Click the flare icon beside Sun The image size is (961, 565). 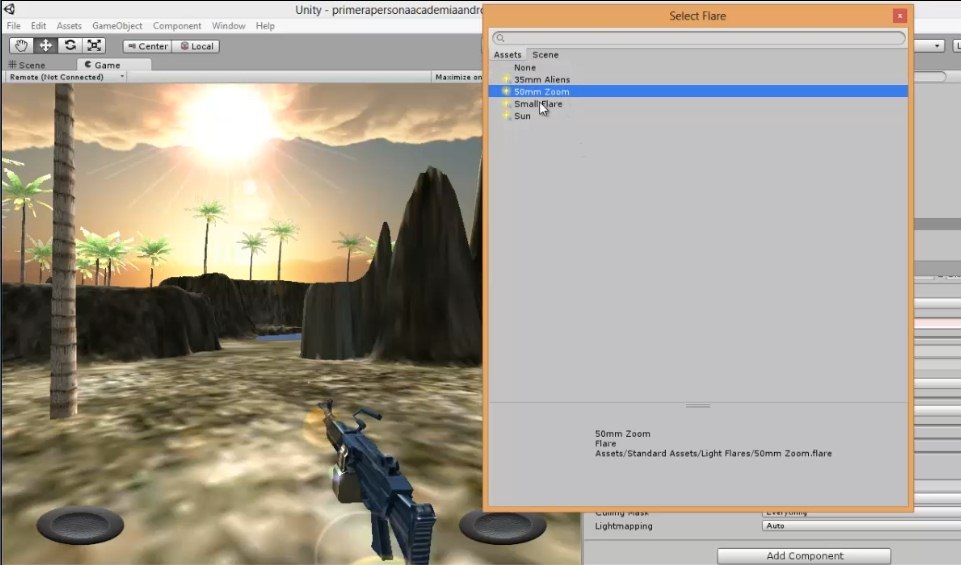[x=506, y=116]
